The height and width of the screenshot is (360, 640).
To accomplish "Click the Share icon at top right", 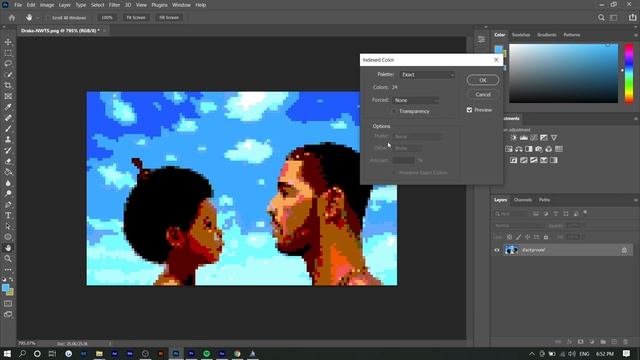I will [x=632, y=18].
